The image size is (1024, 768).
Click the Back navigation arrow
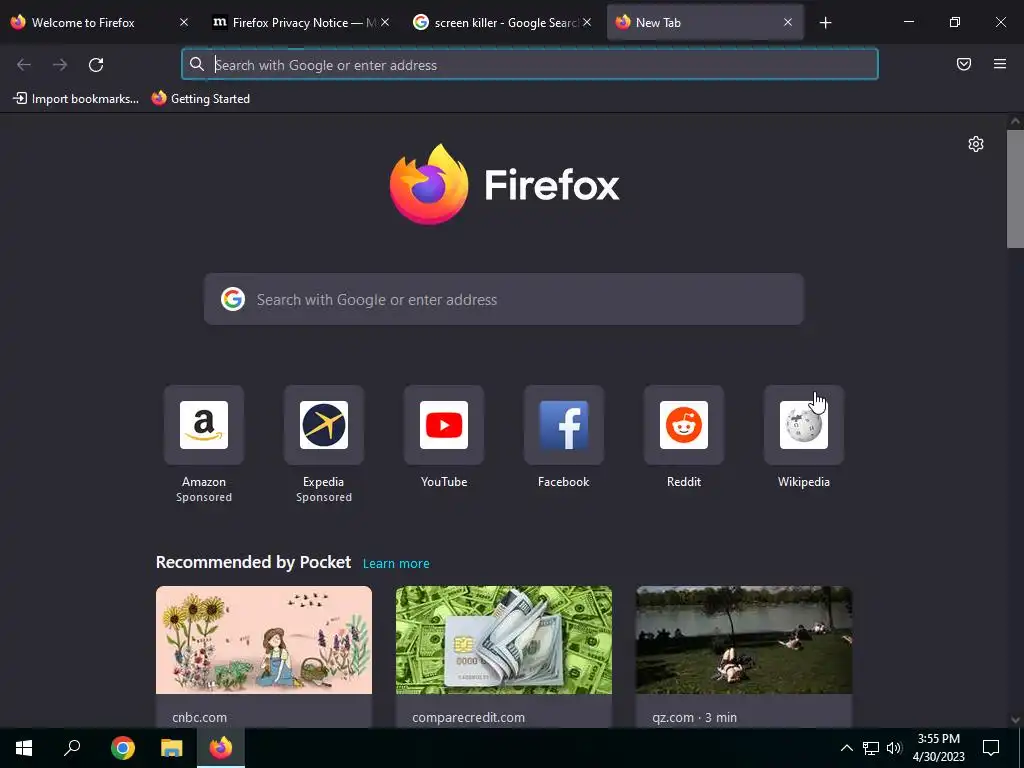pos(24,65)
